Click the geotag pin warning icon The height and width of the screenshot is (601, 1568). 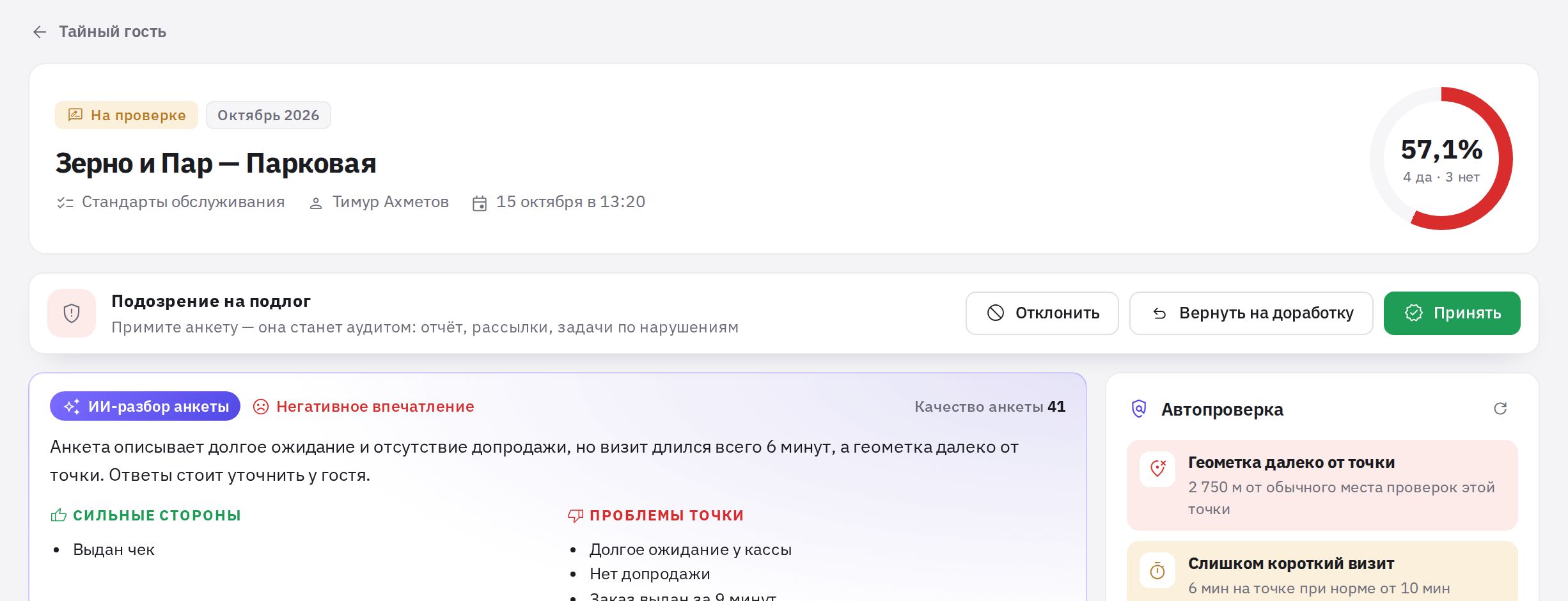pos(1157,469)
